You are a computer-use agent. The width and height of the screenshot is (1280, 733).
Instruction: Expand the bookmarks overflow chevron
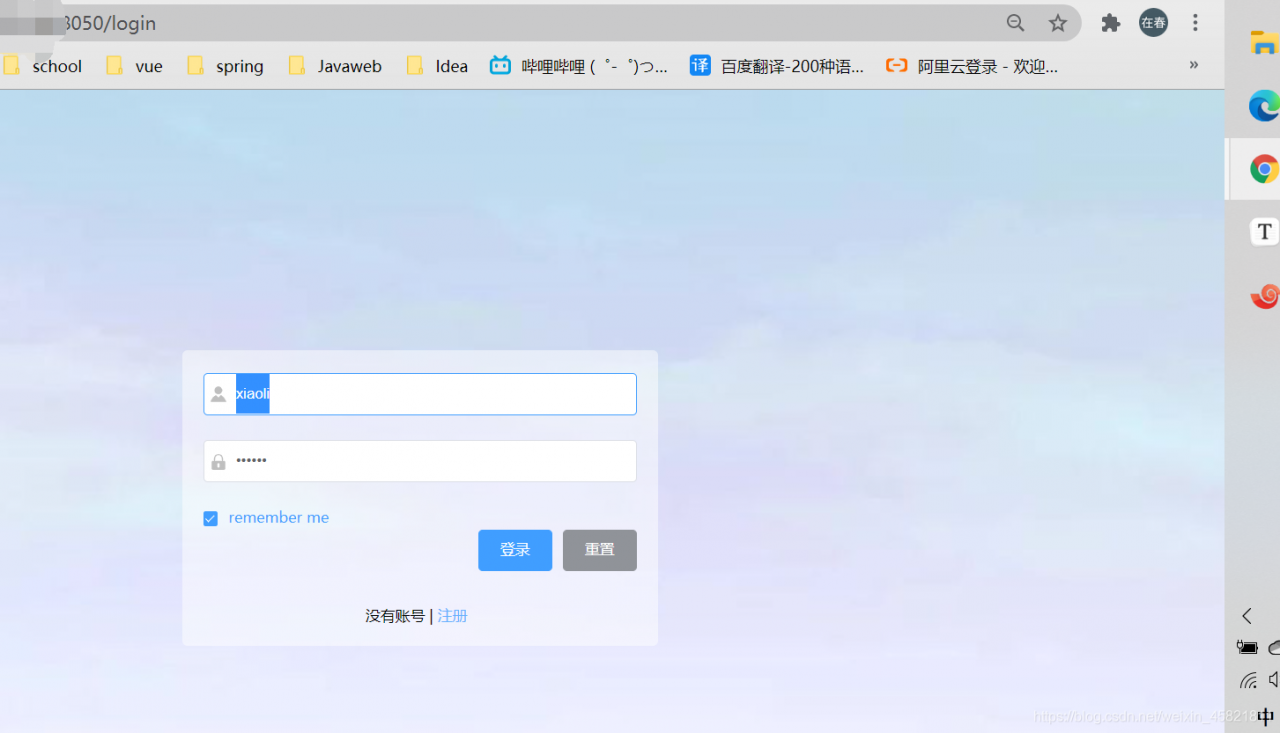coord(1193,64)
